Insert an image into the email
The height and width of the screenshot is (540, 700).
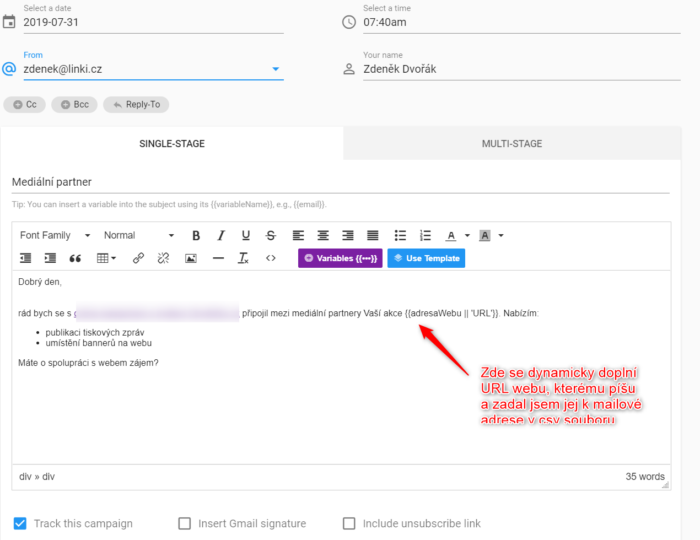coord(191,258)
